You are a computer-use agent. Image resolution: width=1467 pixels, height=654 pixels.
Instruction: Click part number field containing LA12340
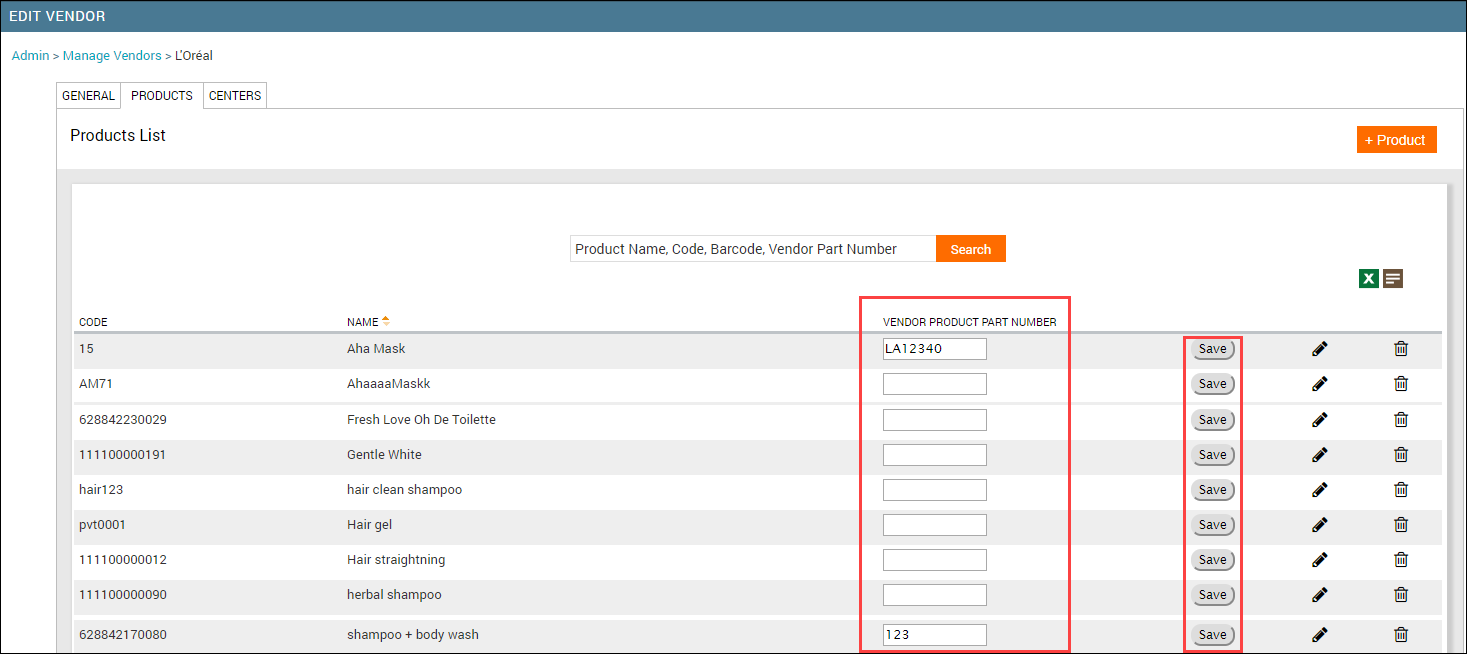(934, 349)
